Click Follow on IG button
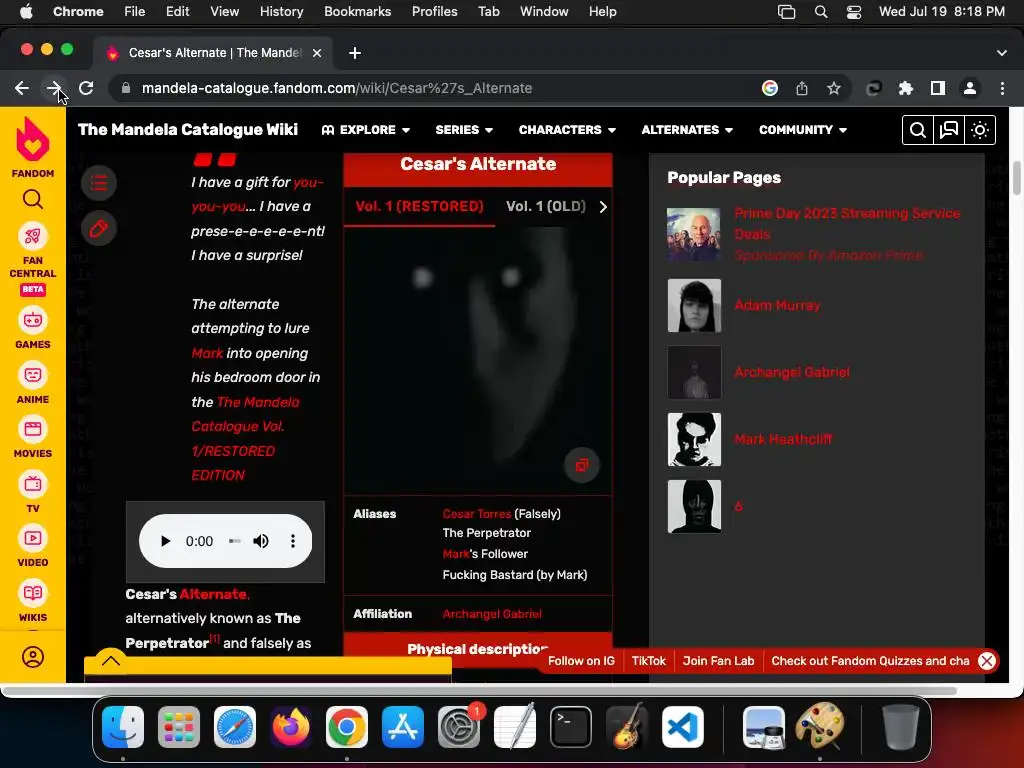The image size is (1024, 768). 581,661
